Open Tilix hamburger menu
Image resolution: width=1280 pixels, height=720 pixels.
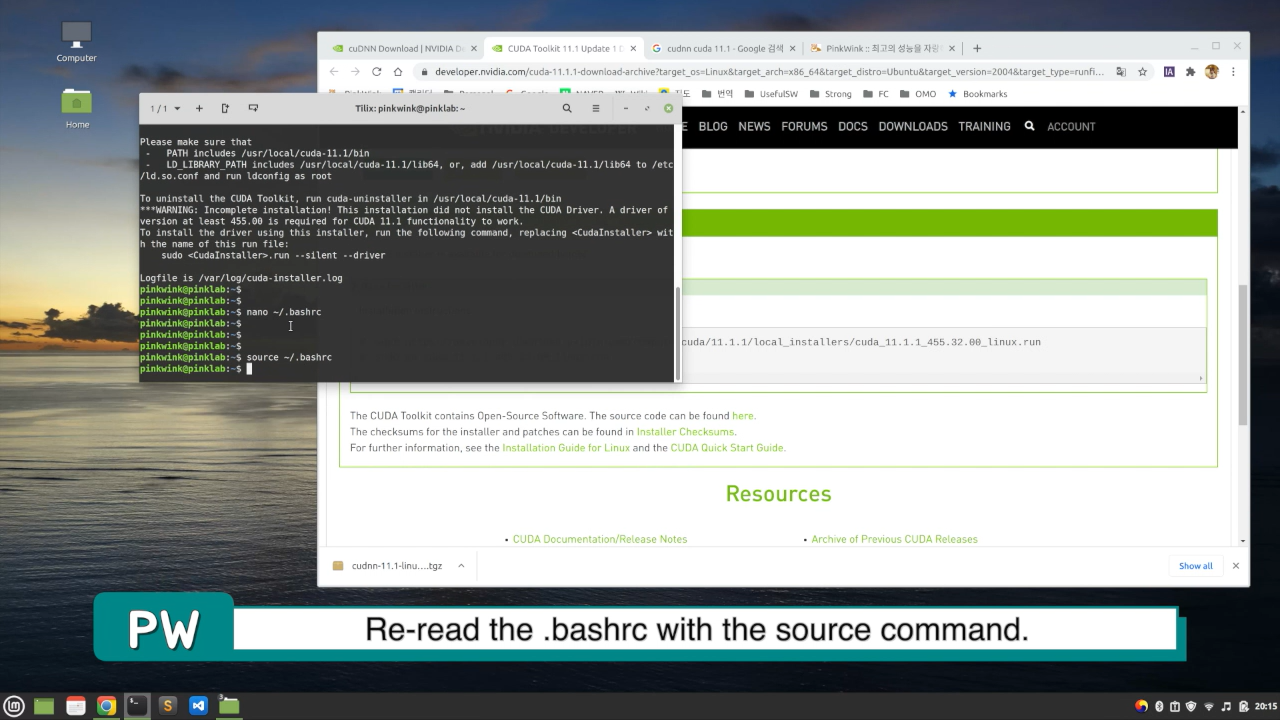pyautogui.click(x=596, y=108)
